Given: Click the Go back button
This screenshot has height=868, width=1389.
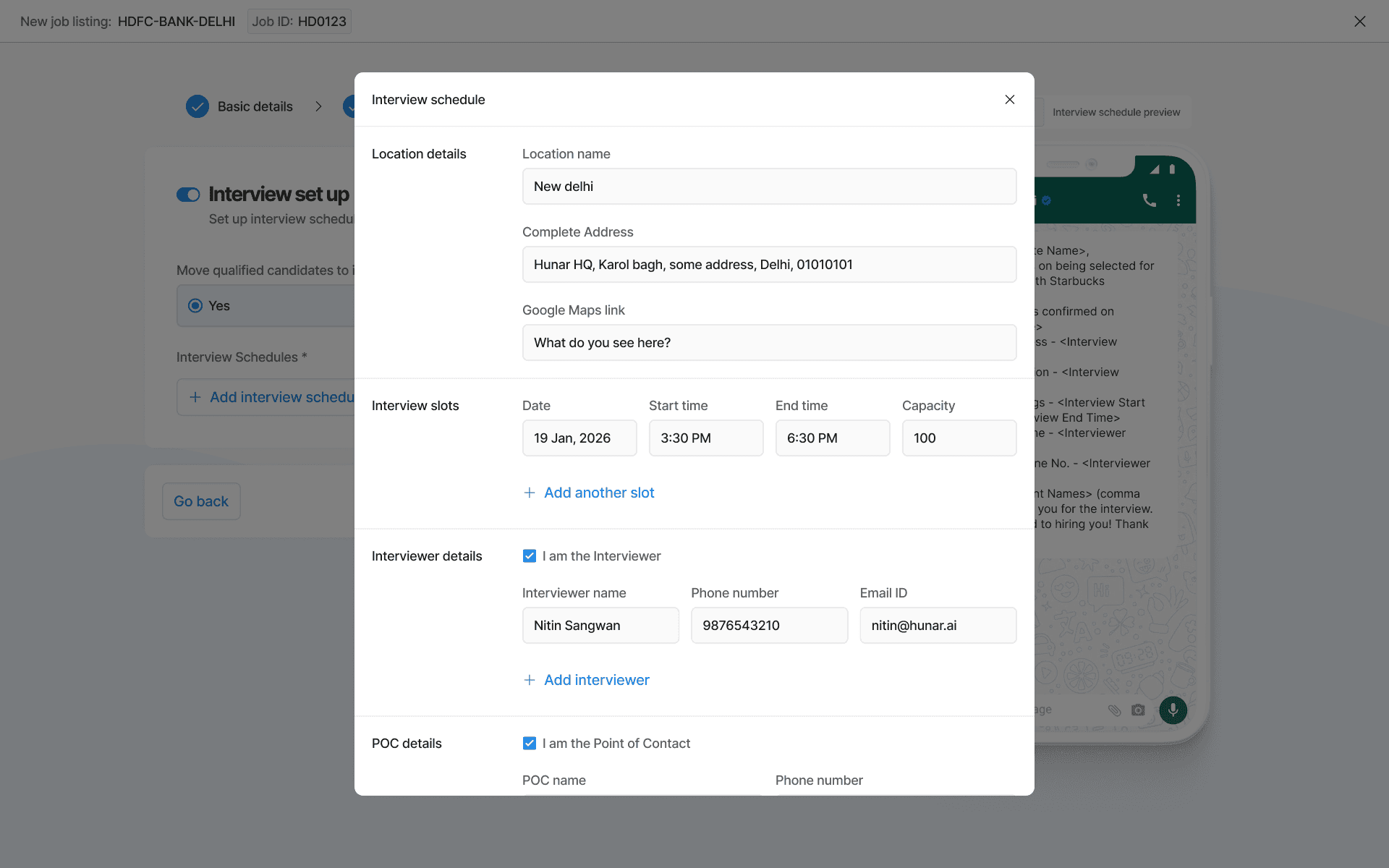Looking at the screenshot, I should [201, 501].
